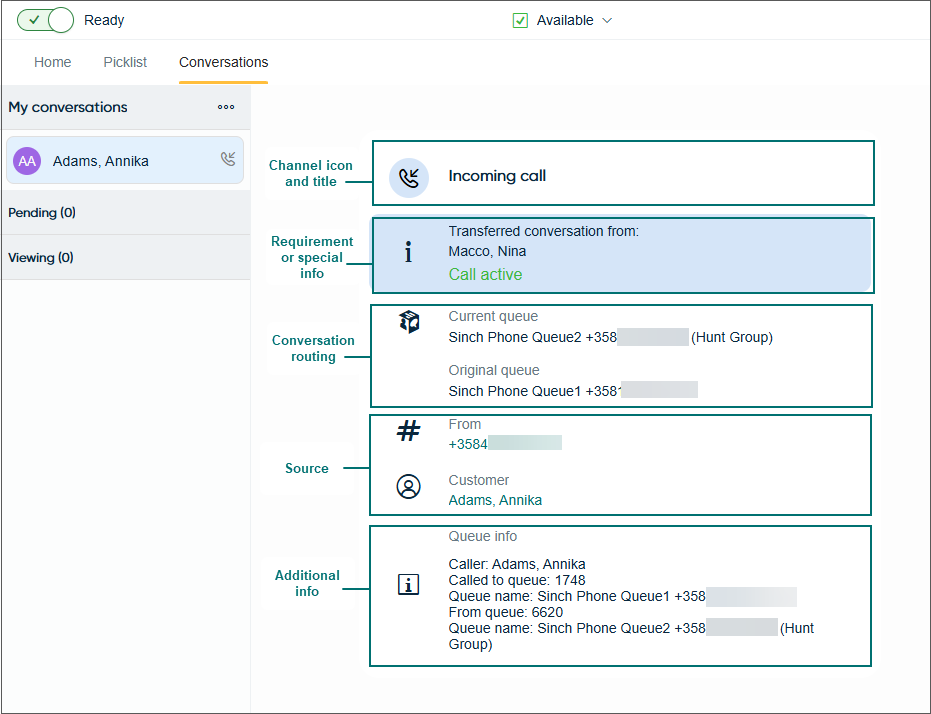Click the My conversations header
This screenshot has width=931, height=714.
(x=68, y=107)
